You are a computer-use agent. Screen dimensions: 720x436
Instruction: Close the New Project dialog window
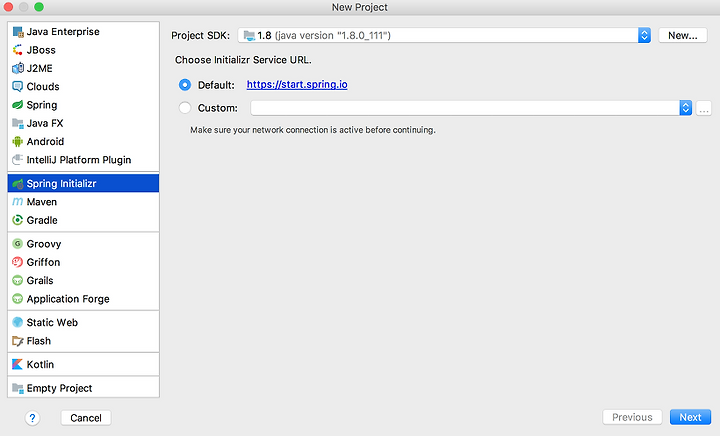8,7
